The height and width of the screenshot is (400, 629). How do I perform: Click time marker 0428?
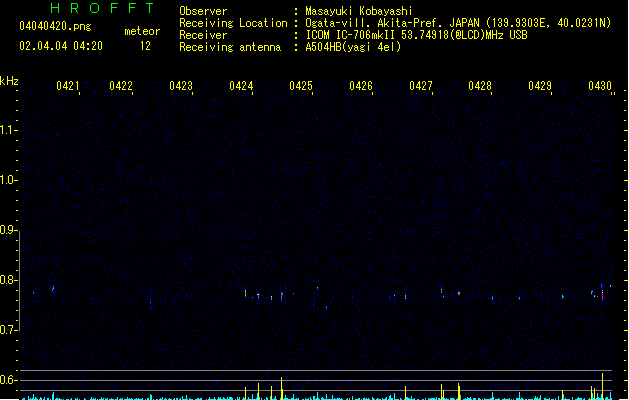click(480, 86)
